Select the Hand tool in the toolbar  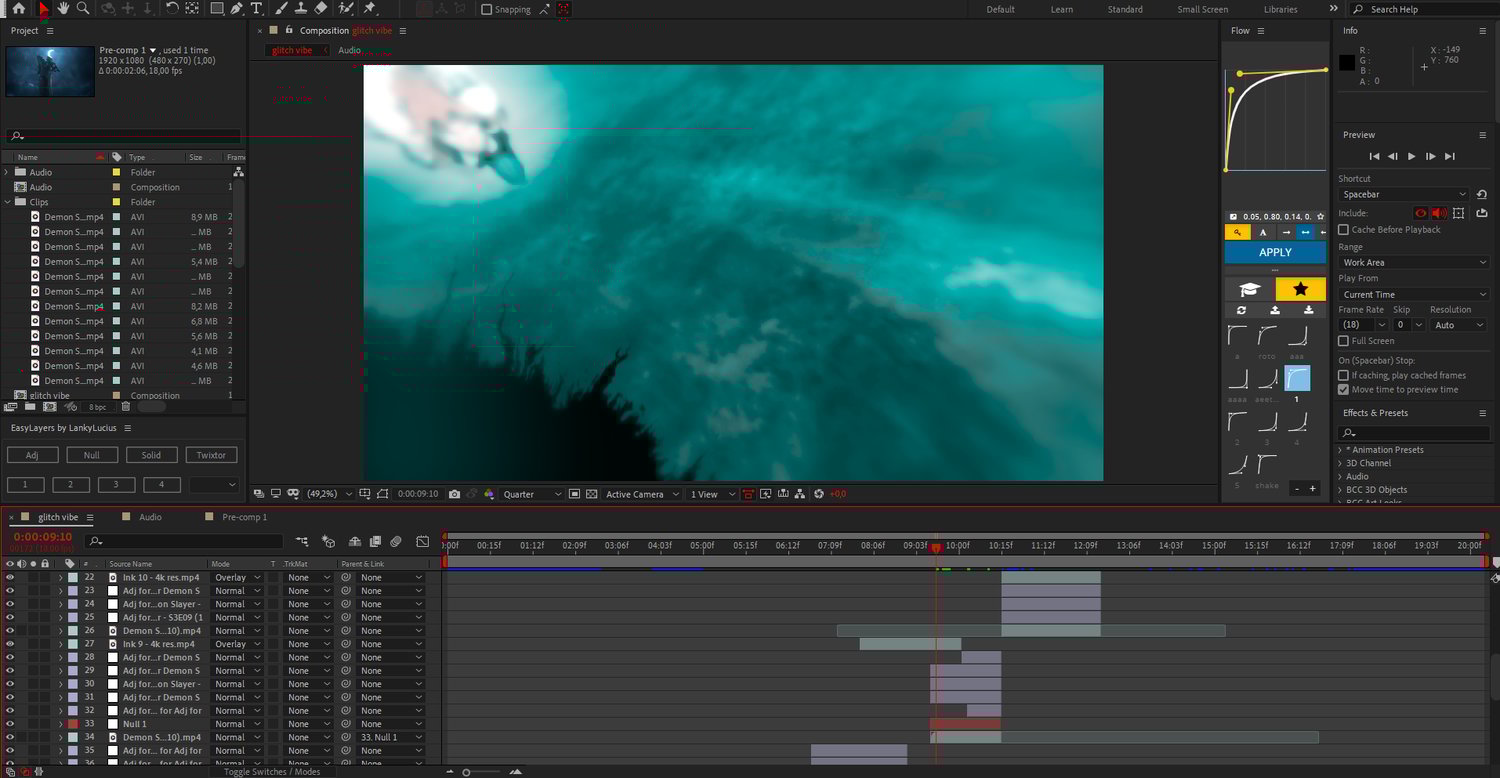coord(63,9)
